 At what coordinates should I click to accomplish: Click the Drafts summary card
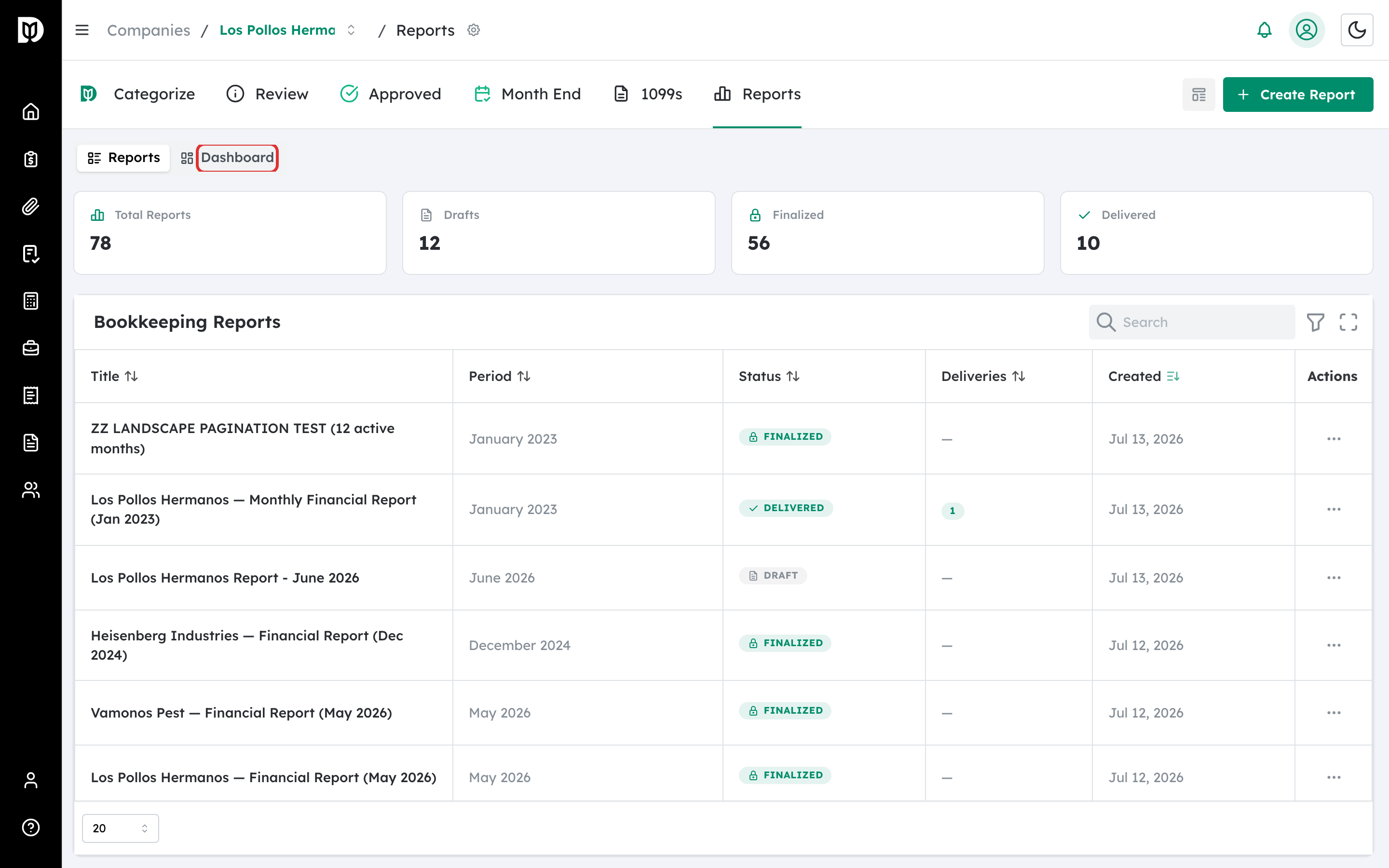coord(558,233)
